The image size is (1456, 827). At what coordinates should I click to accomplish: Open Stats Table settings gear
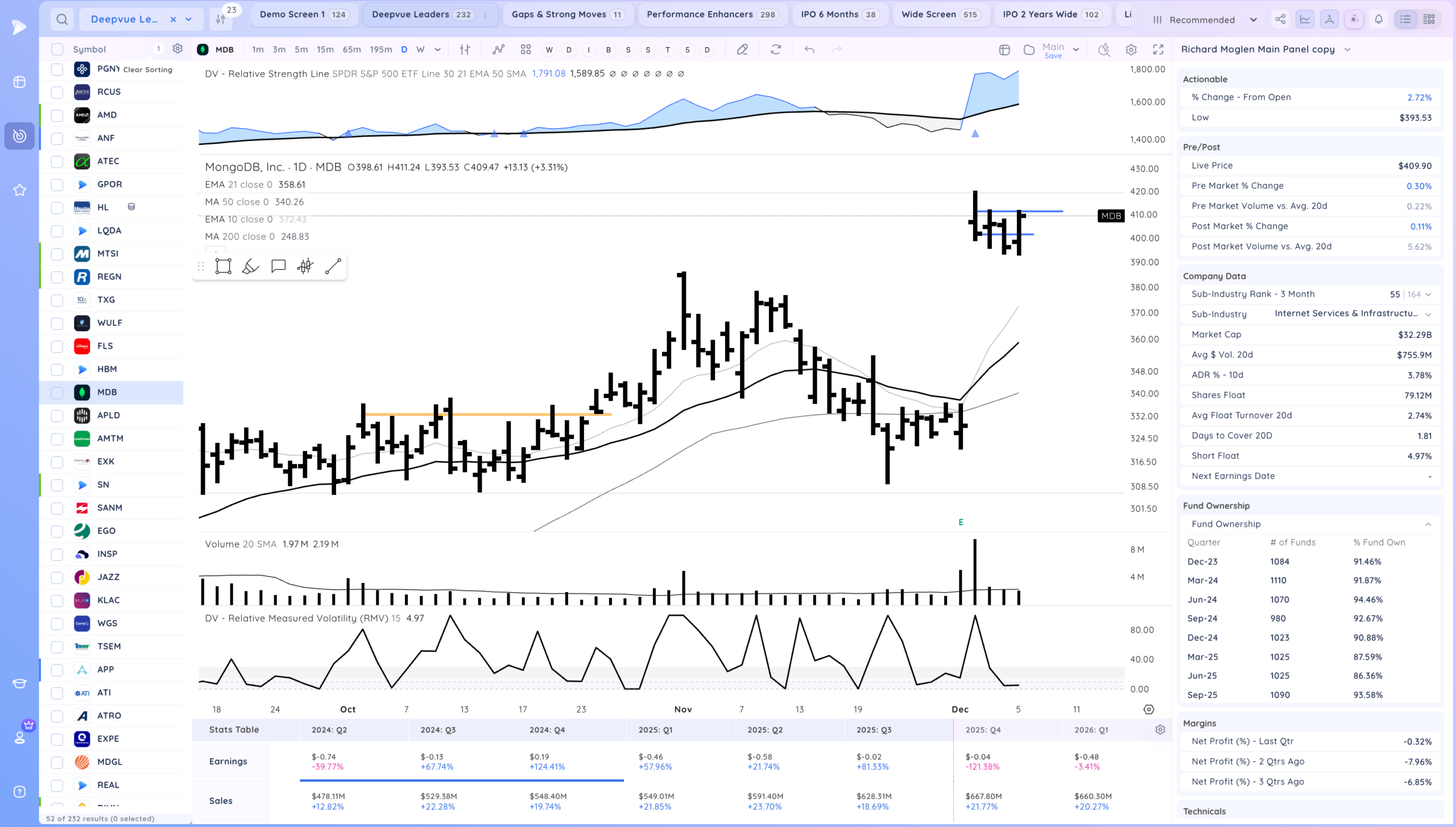tap(1160, 730)
